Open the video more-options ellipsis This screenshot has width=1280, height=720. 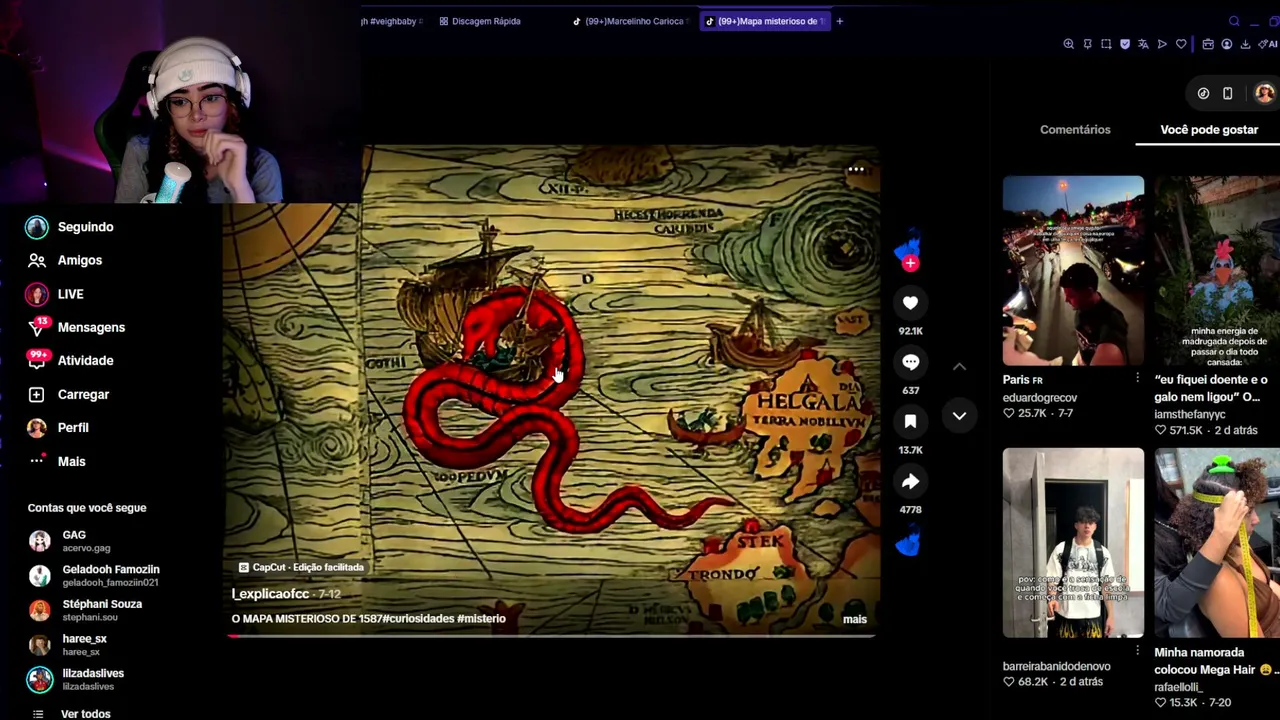click(x=856, y=170)
